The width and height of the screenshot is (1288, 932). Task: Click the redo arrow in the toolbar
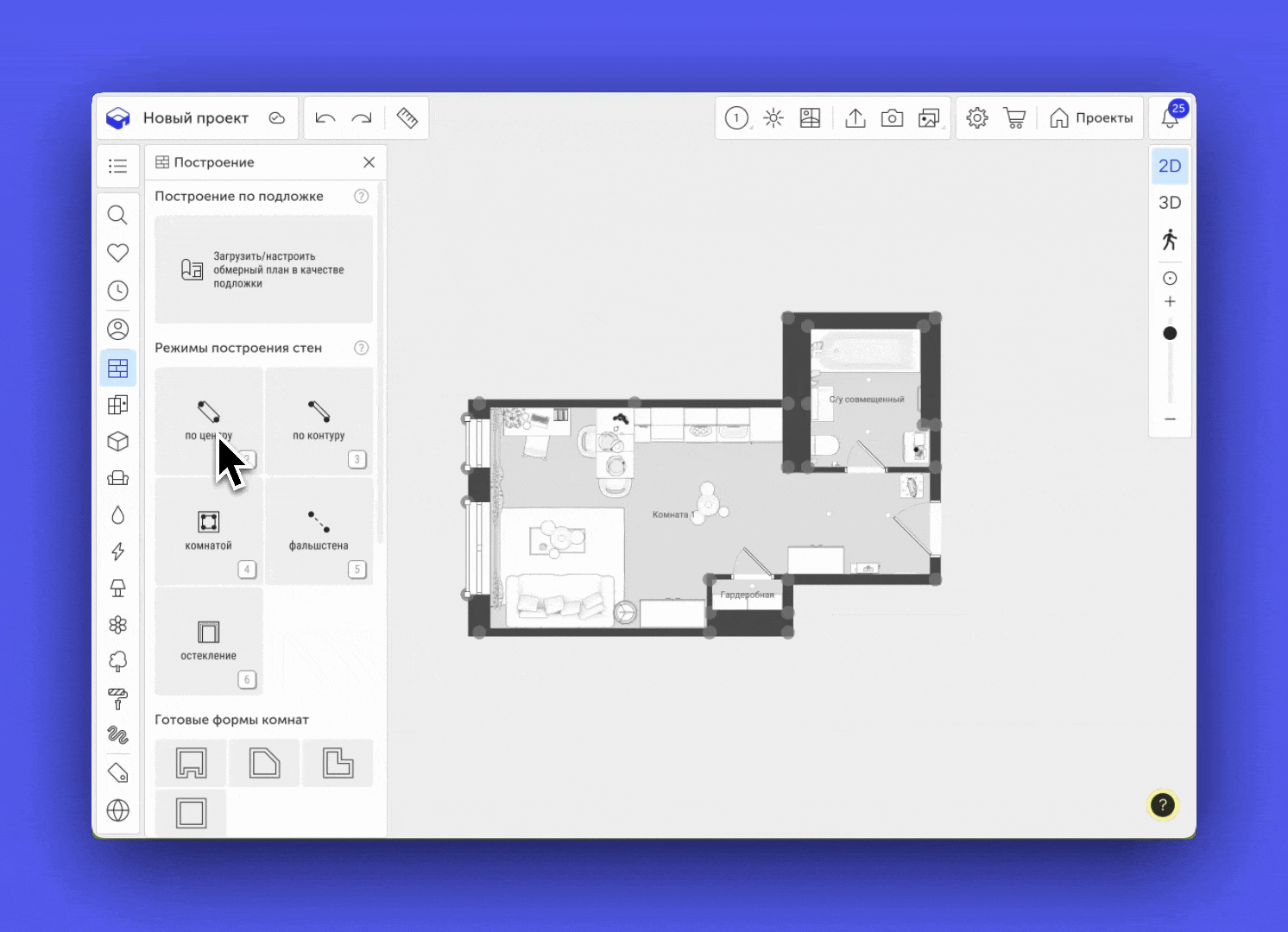click(362, 118)
